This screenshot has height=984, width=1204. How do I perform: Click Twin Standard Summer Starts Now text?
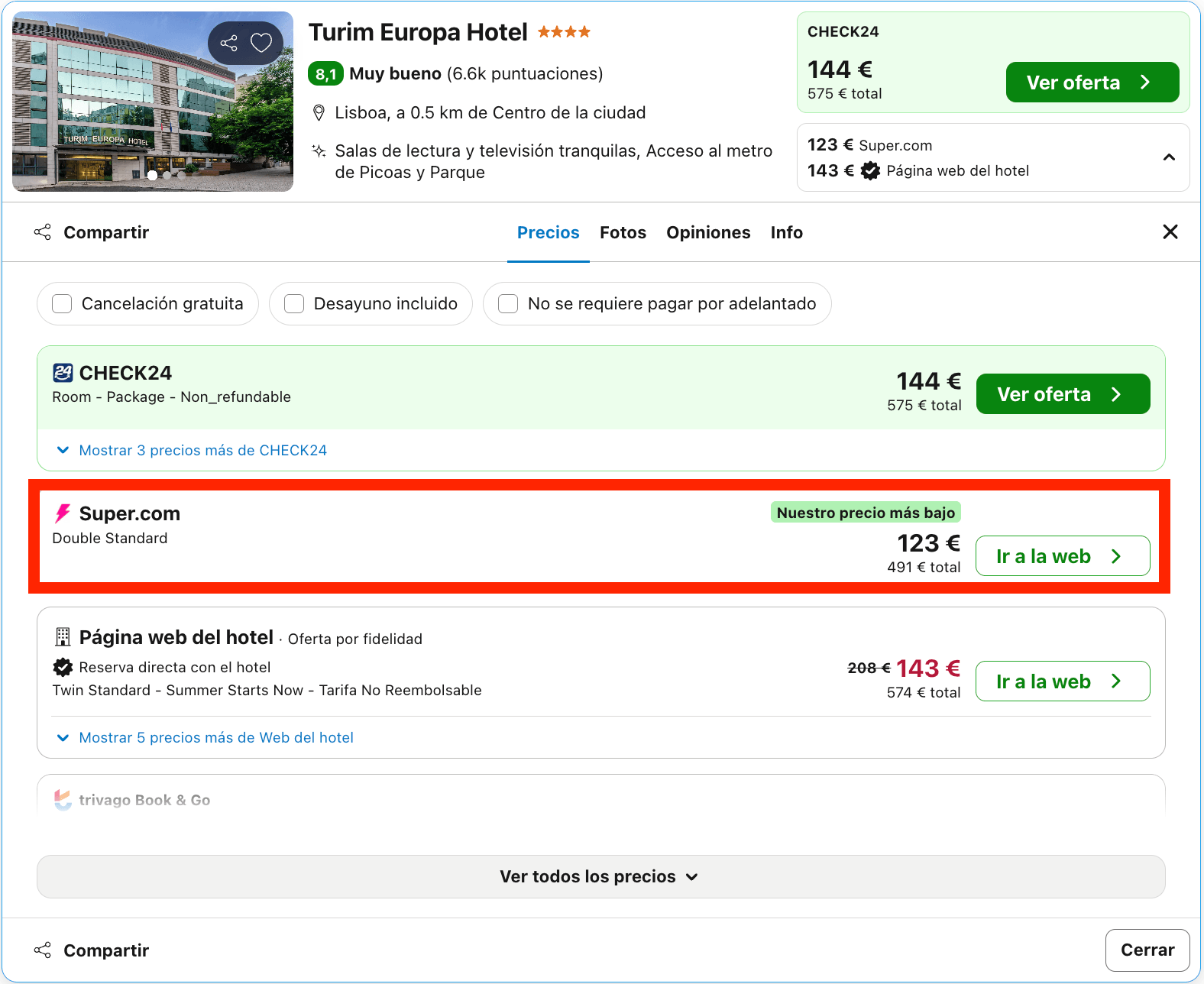267,691
